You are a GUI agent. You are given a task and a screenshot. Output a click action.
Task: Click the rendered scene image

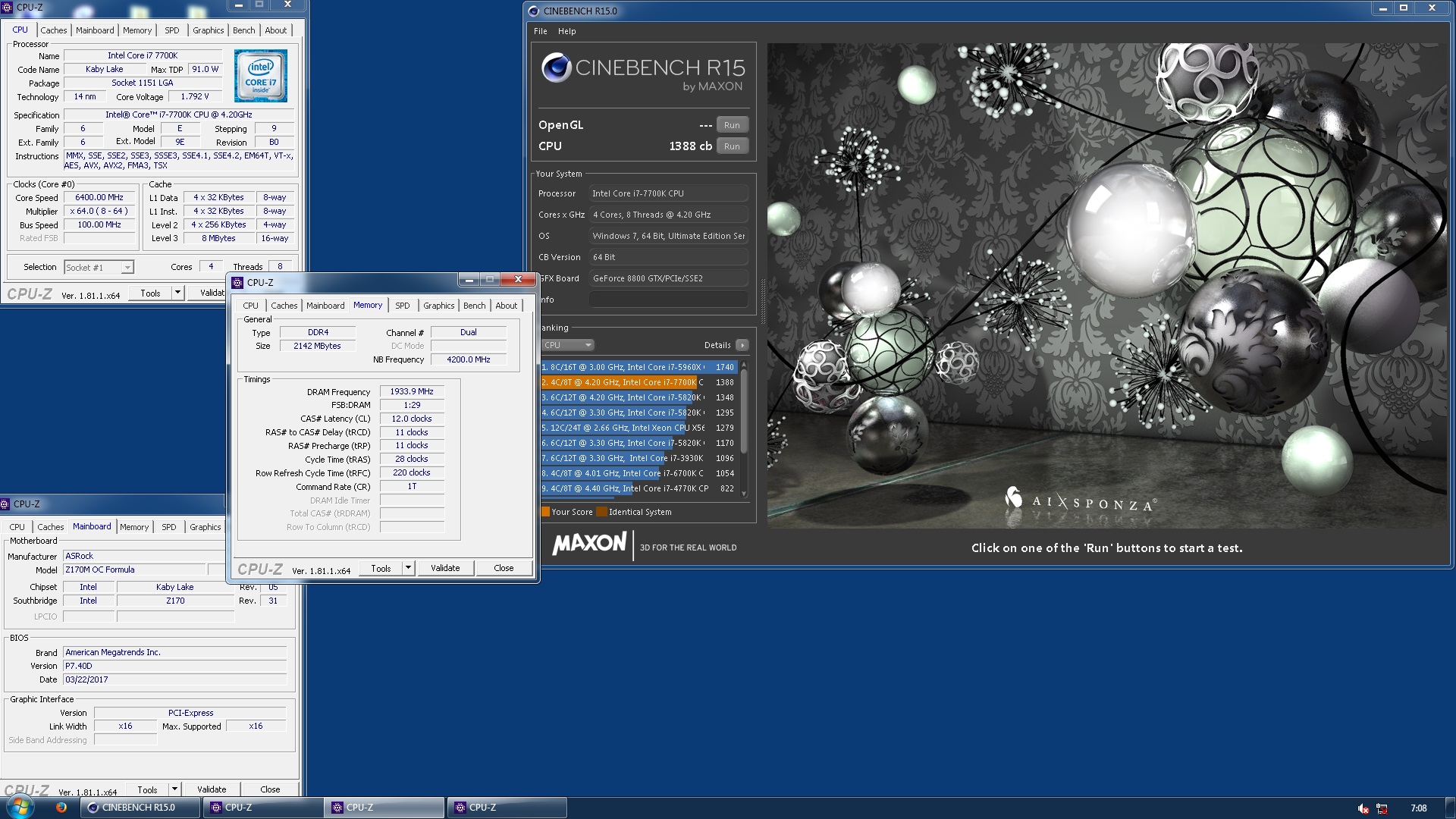[x=1107, y=285]
